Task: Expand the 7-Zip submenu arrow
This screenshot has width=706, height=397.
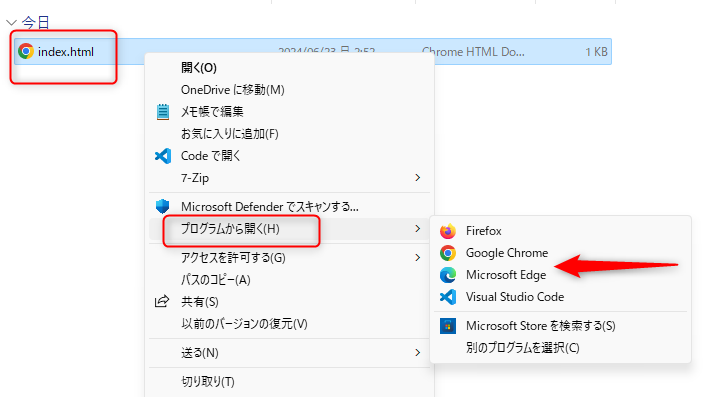Action: [417, 178]
